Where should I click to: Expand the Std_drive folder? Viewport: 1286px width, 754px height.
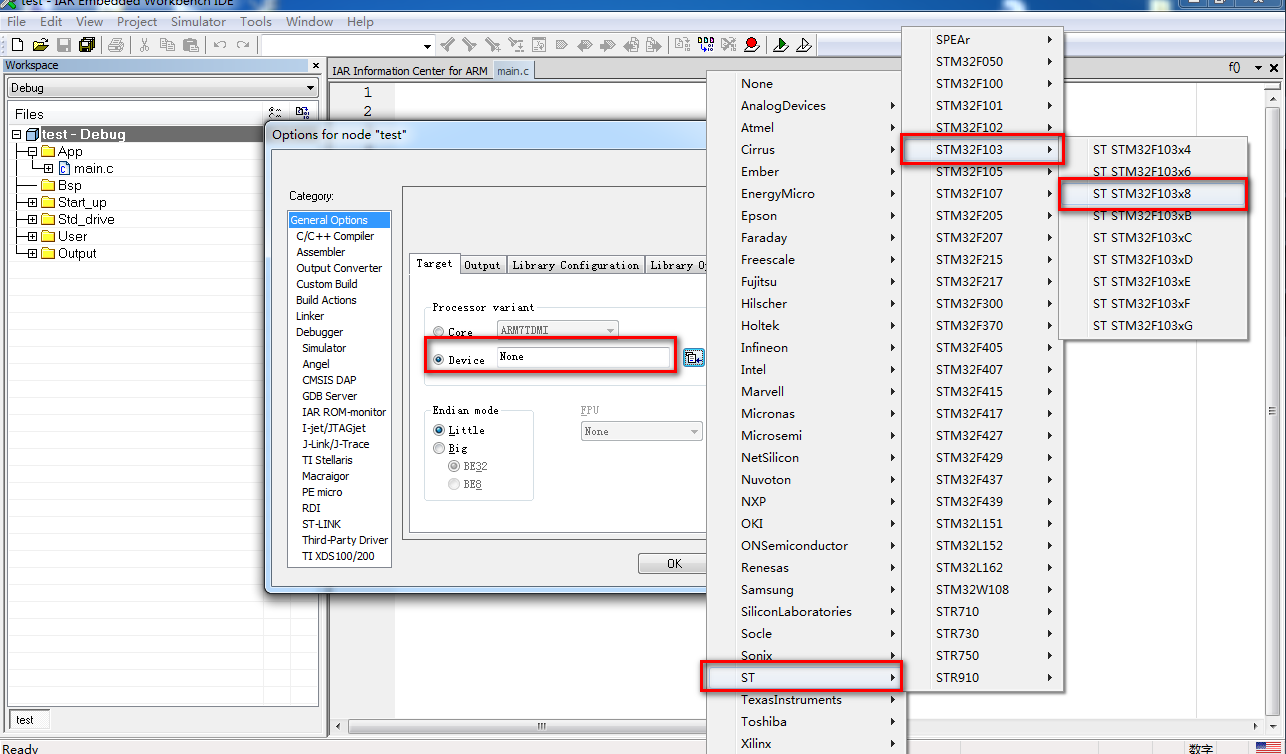pyautogui.click(x=32, y=219)
